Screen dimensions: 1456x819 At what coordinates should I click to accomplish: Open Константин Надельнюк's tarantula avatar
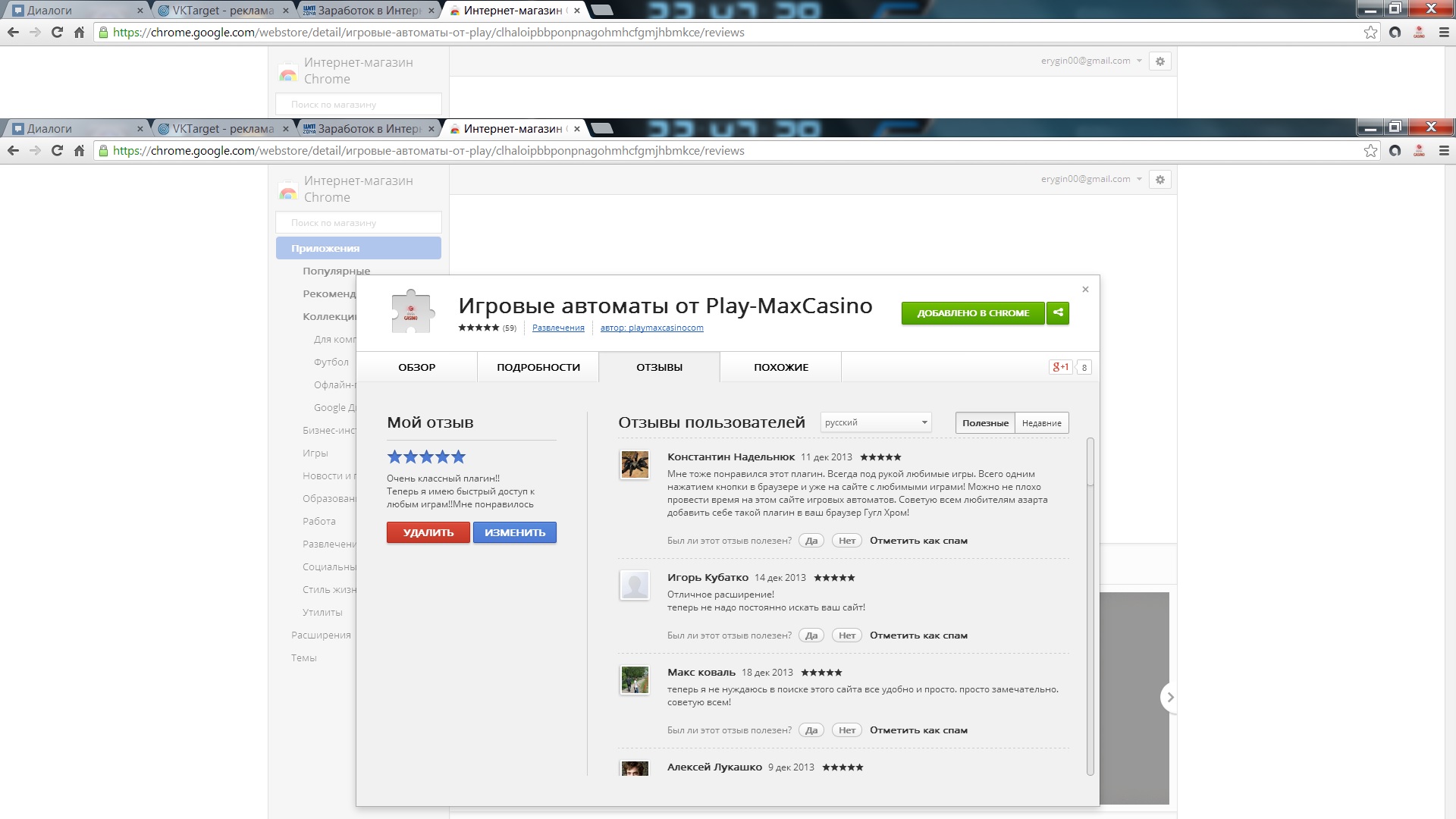coord(635,464)
